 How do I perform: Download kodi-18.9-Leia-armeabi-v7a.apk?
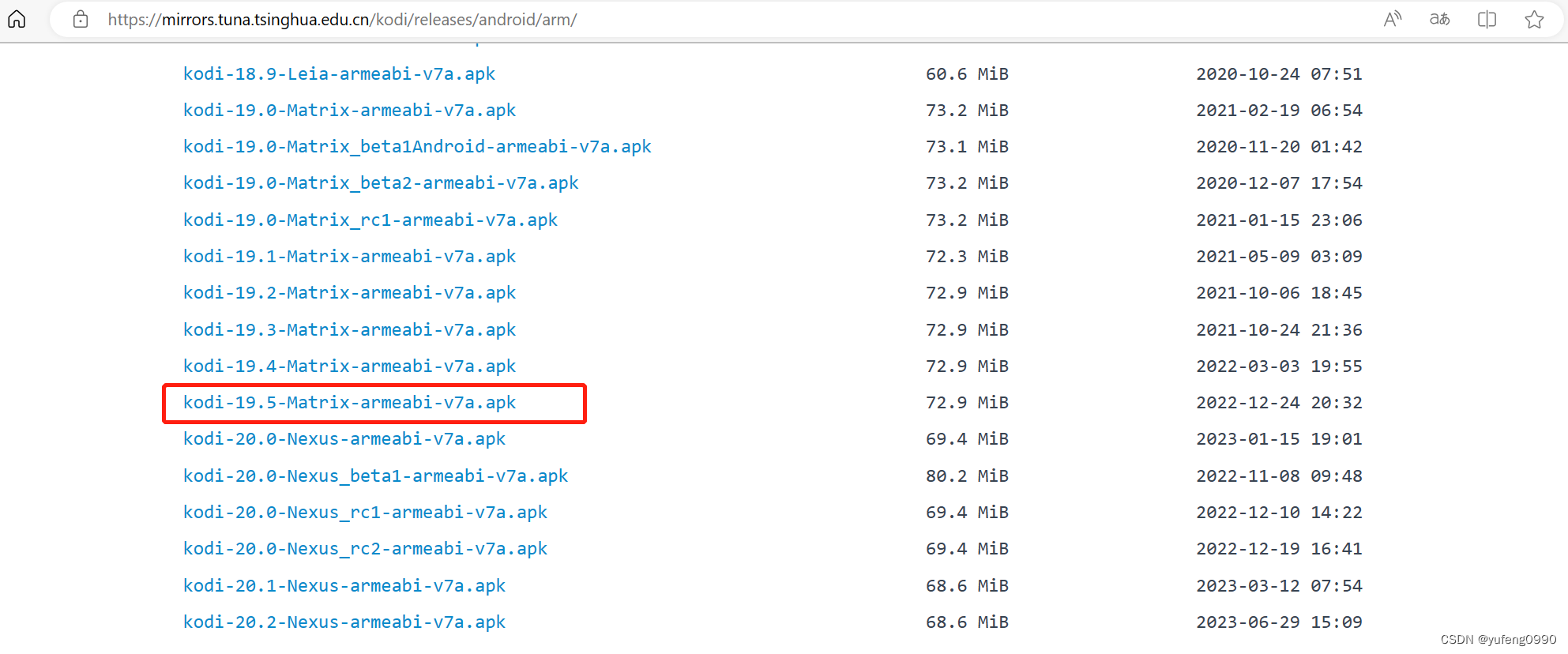[339, 73]
